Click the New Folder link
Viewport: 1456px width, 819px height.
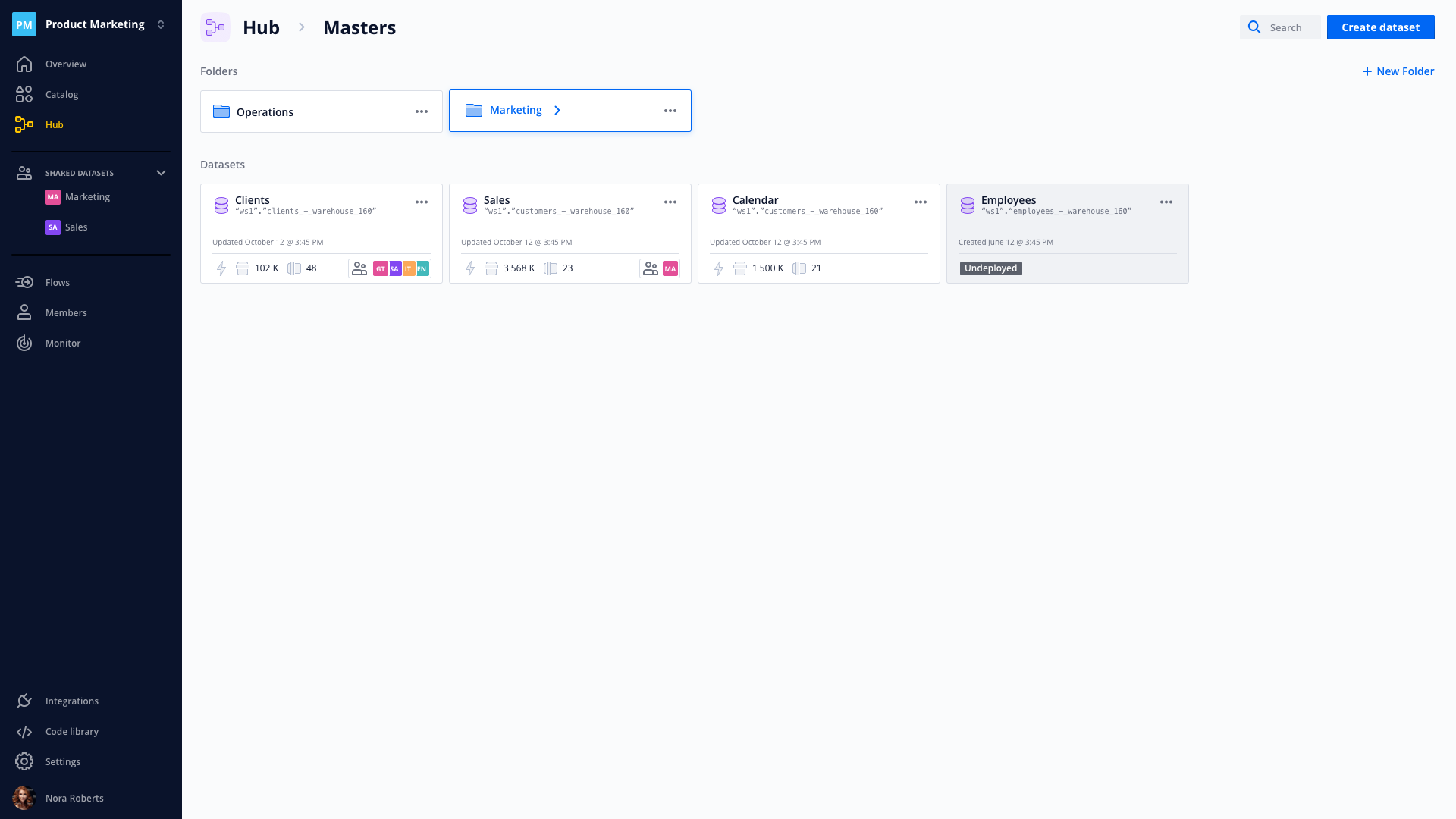tap(1398, 71)
